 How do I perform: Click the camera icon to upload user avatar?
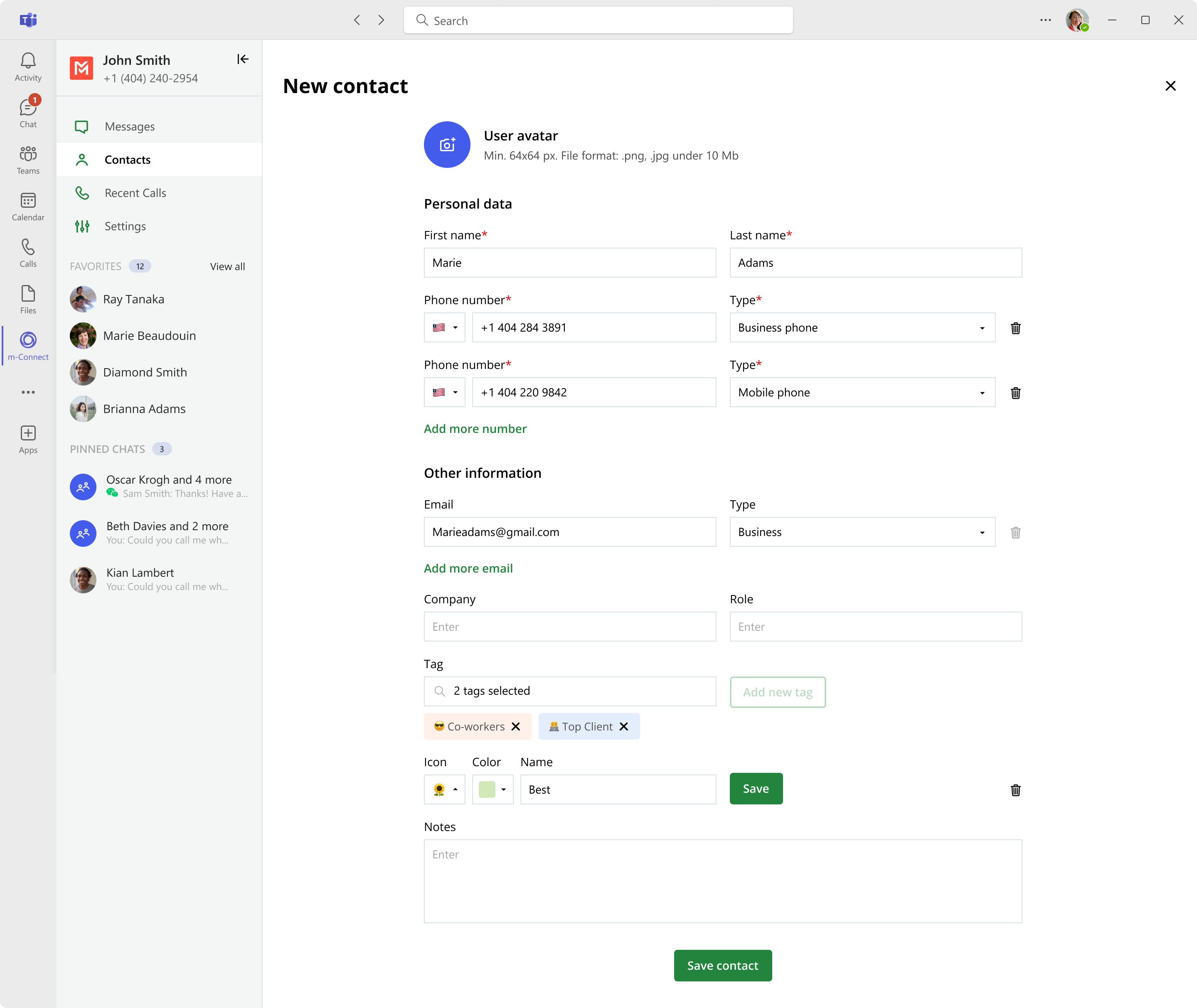(447, 144)
